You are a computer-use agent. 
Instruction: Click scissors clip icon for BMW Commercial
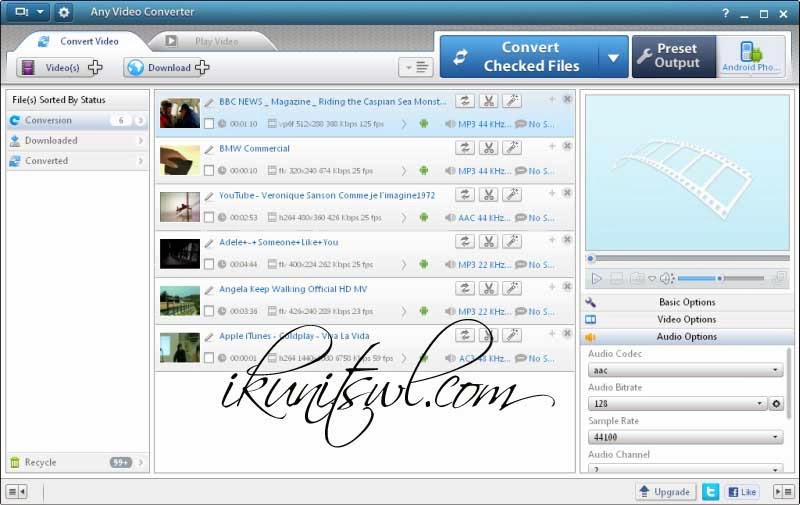click(488, 147)
